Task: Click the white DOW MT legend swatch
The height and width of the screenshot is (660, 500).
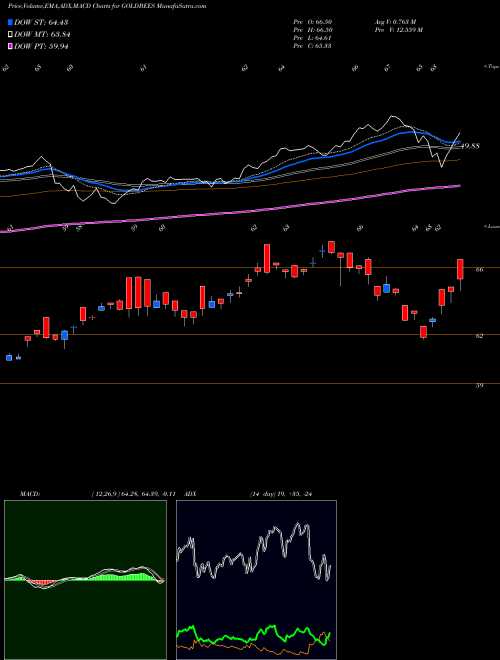Action: (x=10, y=34)
